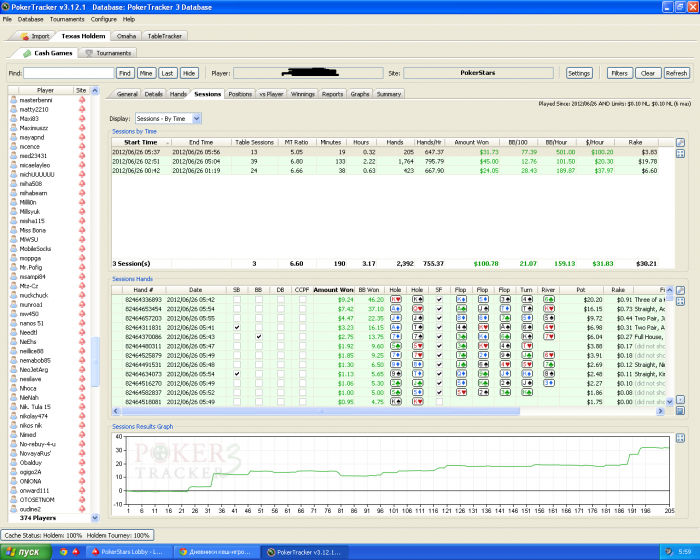The width and height of the screenshot is (700, 560).
Task: Toggle the SF checkbox in the first hand row
Action: [438, 299]
